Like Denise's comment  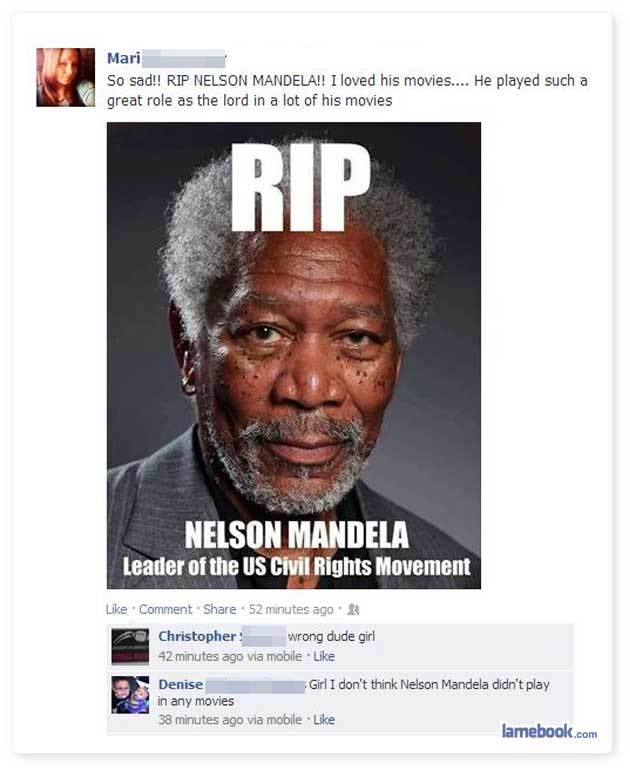coord(324,720)
